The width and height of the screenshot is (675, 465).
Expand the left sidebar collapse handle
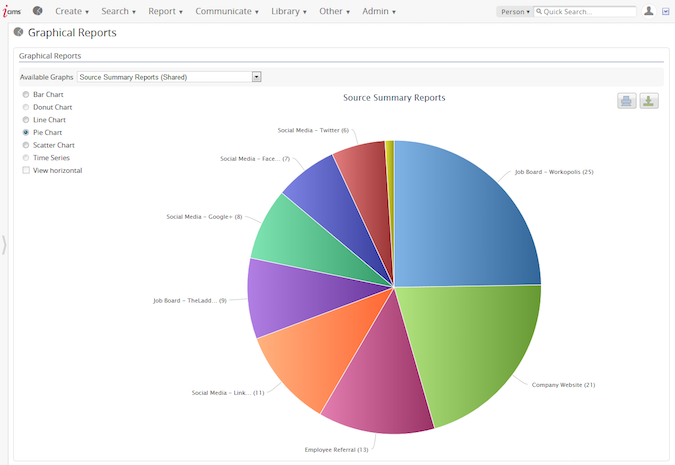point(4,244)
